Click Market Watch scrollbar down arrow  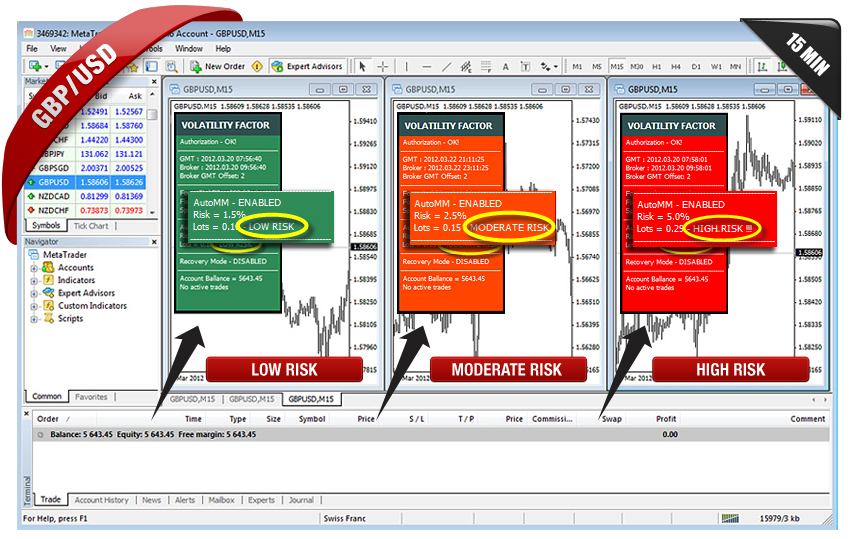pyautogui.click(x=152, y=212)
